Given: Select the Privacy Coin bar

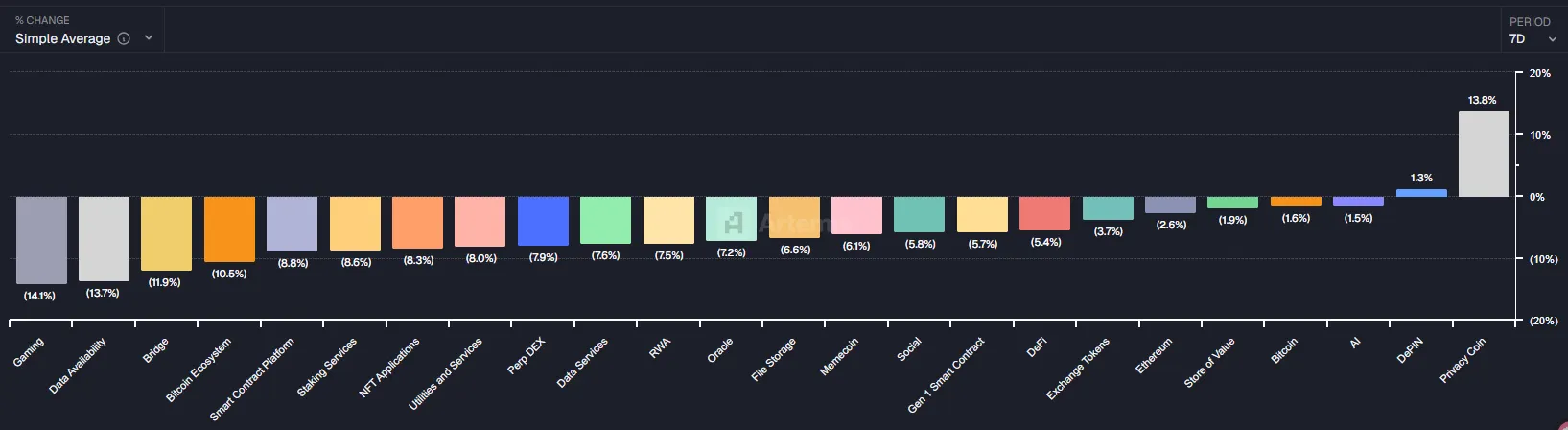Looking at the screenshot, I should (x=1484, y=155).
